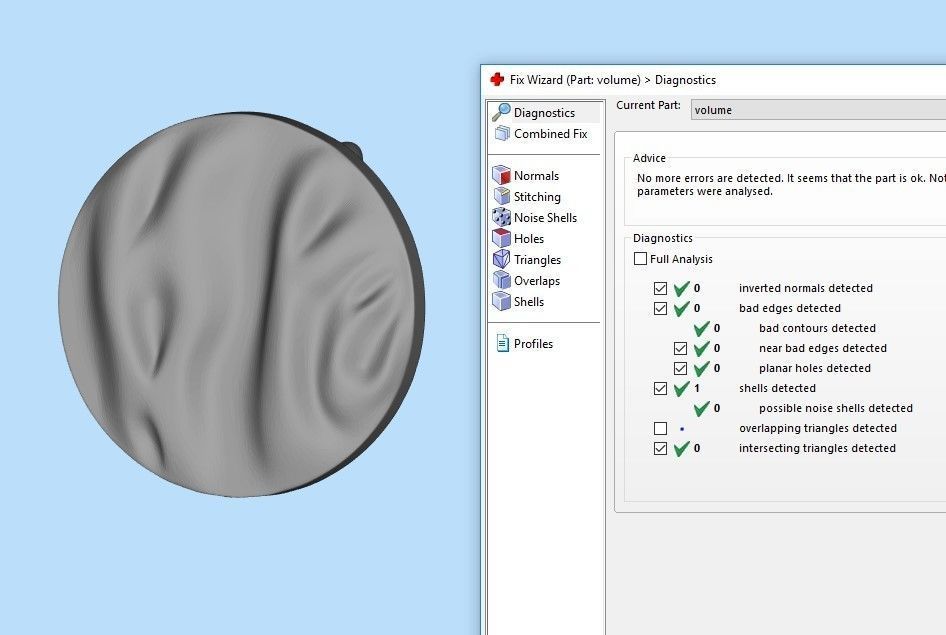Viewport: 946px width, 635px height.
Task: Go to the Holes page label
Action: pyautogui.click(x=529, y=239)
